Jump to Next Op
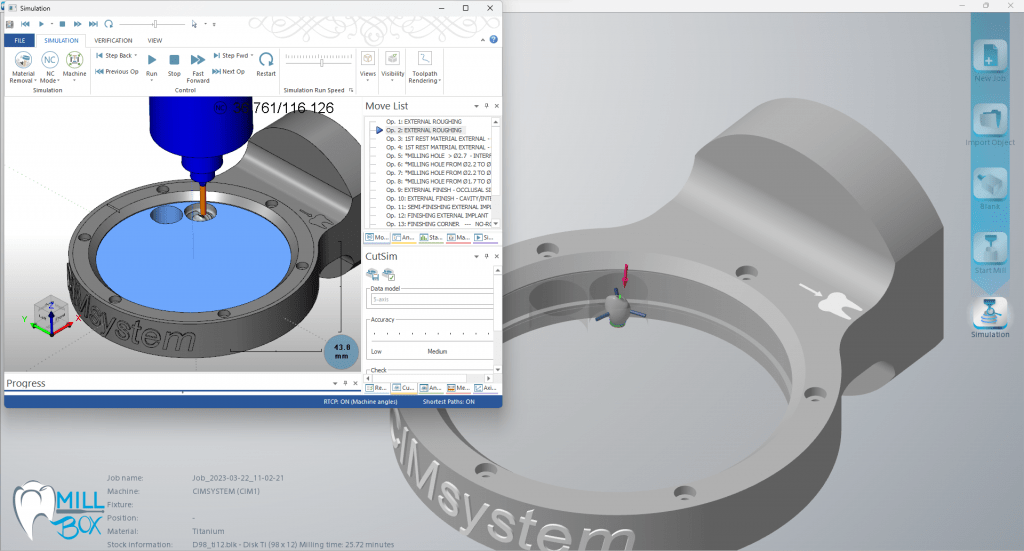1024x551 pixels. [229, 72]
